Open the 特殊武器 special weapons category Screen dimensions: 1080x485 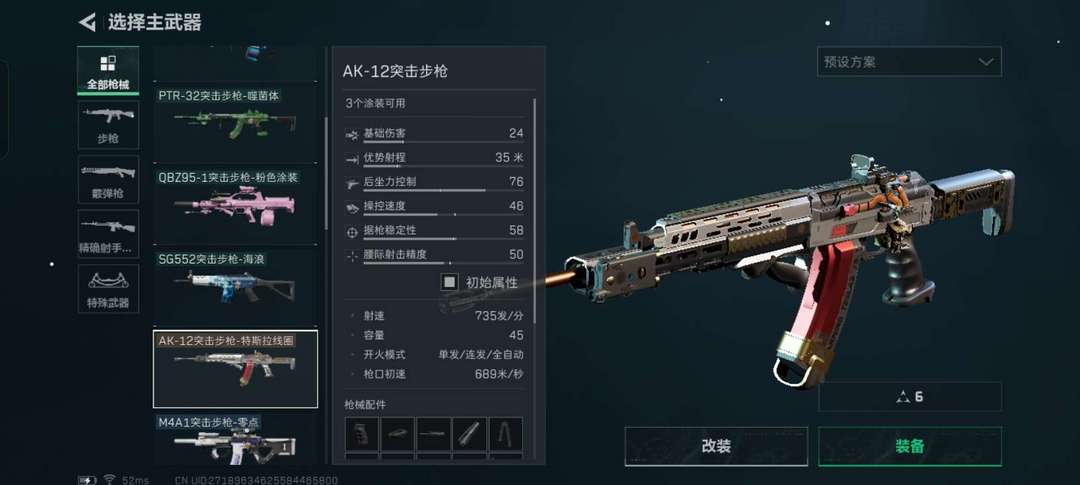point(108,289)
